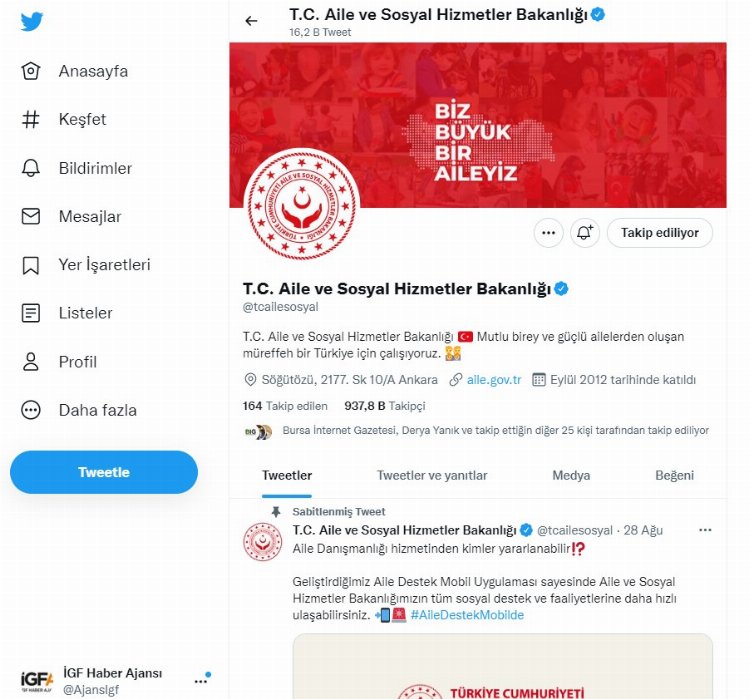
Task: Toggle the Takip ediliyor following button
Action: pyautogui.click(x=659, y=233)
